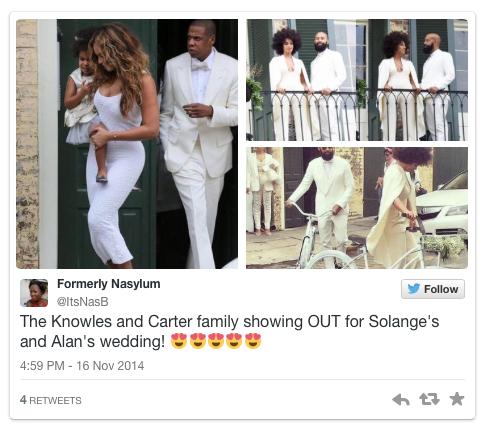View the 4 Retweets count
Screen dimensions: 485x434
pos(51,400)
